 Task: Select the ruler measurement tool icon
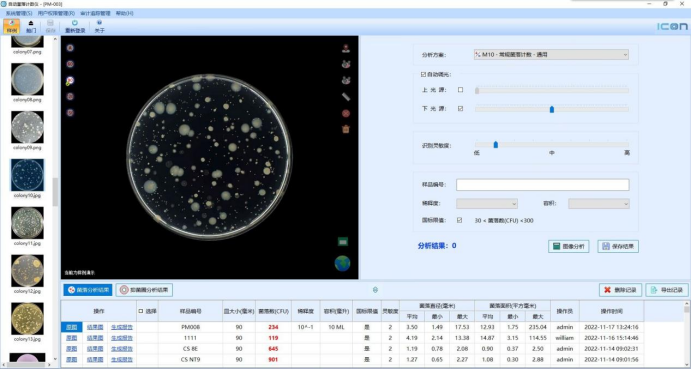pos(346,97)
